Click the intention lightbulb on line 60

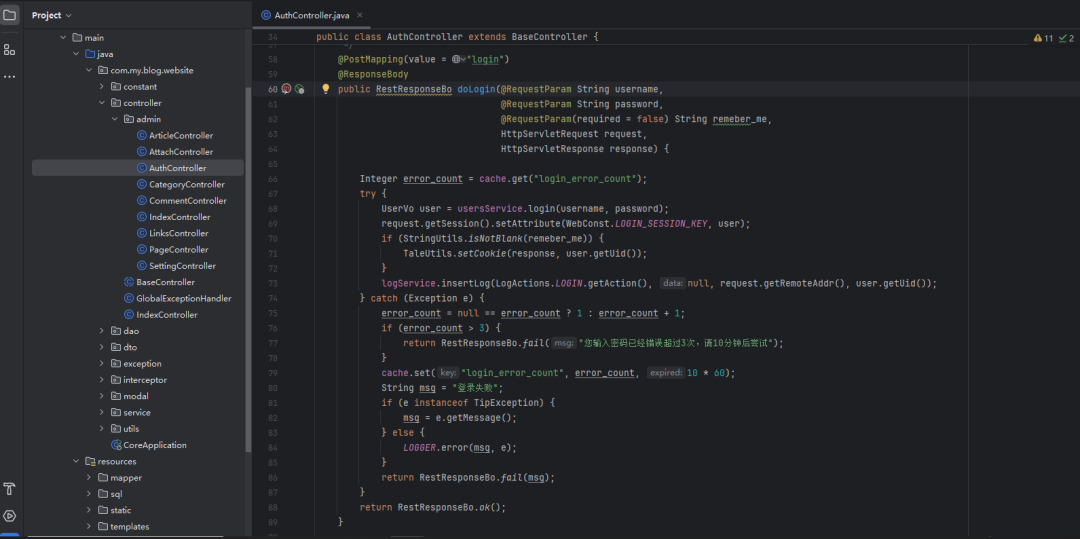[326, 89]
